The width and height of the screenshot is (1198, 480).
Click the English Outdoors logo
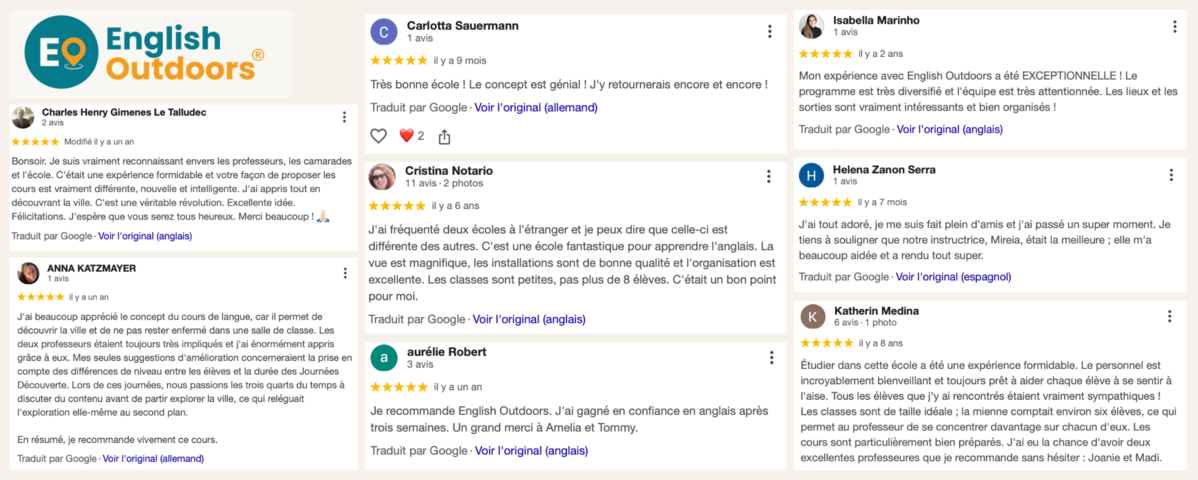[146, 54]
